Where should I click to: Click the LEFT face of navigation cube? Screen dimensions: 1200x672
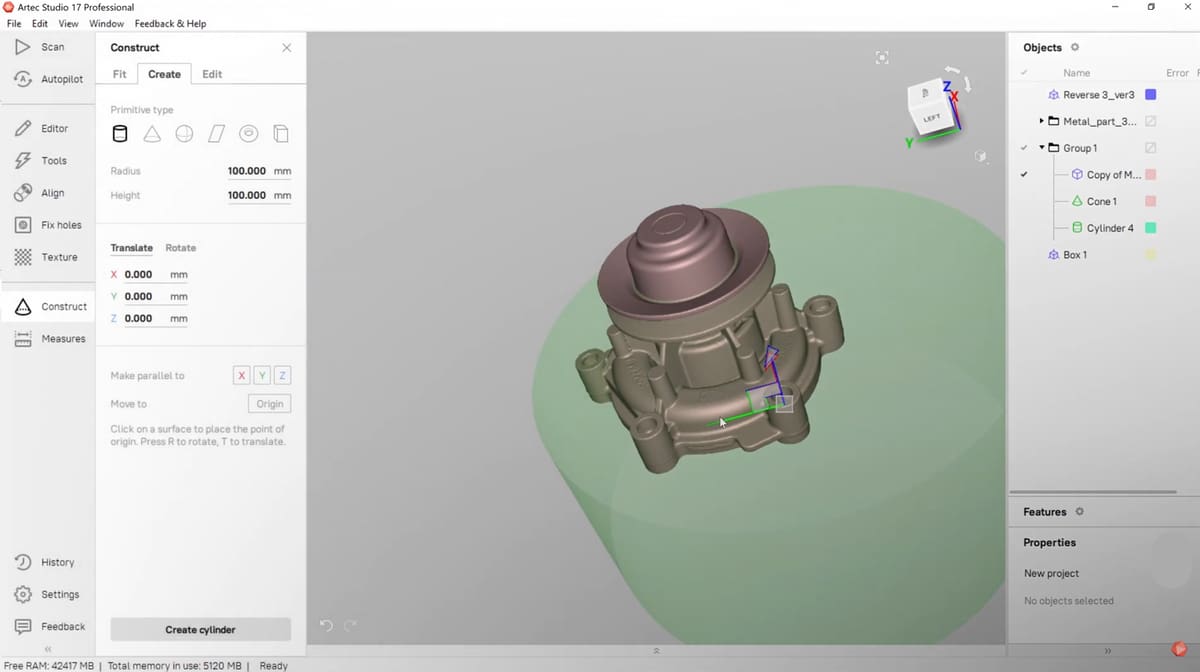coord(931,118)
